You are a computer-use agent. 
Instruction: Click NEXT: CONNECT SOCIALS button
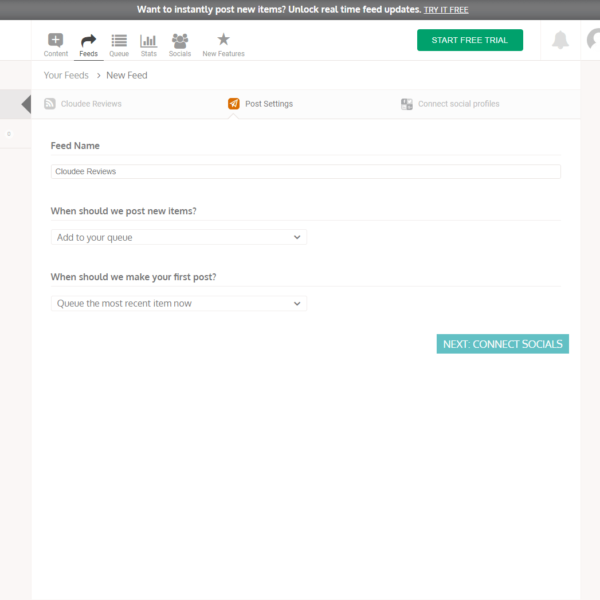click(502, 344)
